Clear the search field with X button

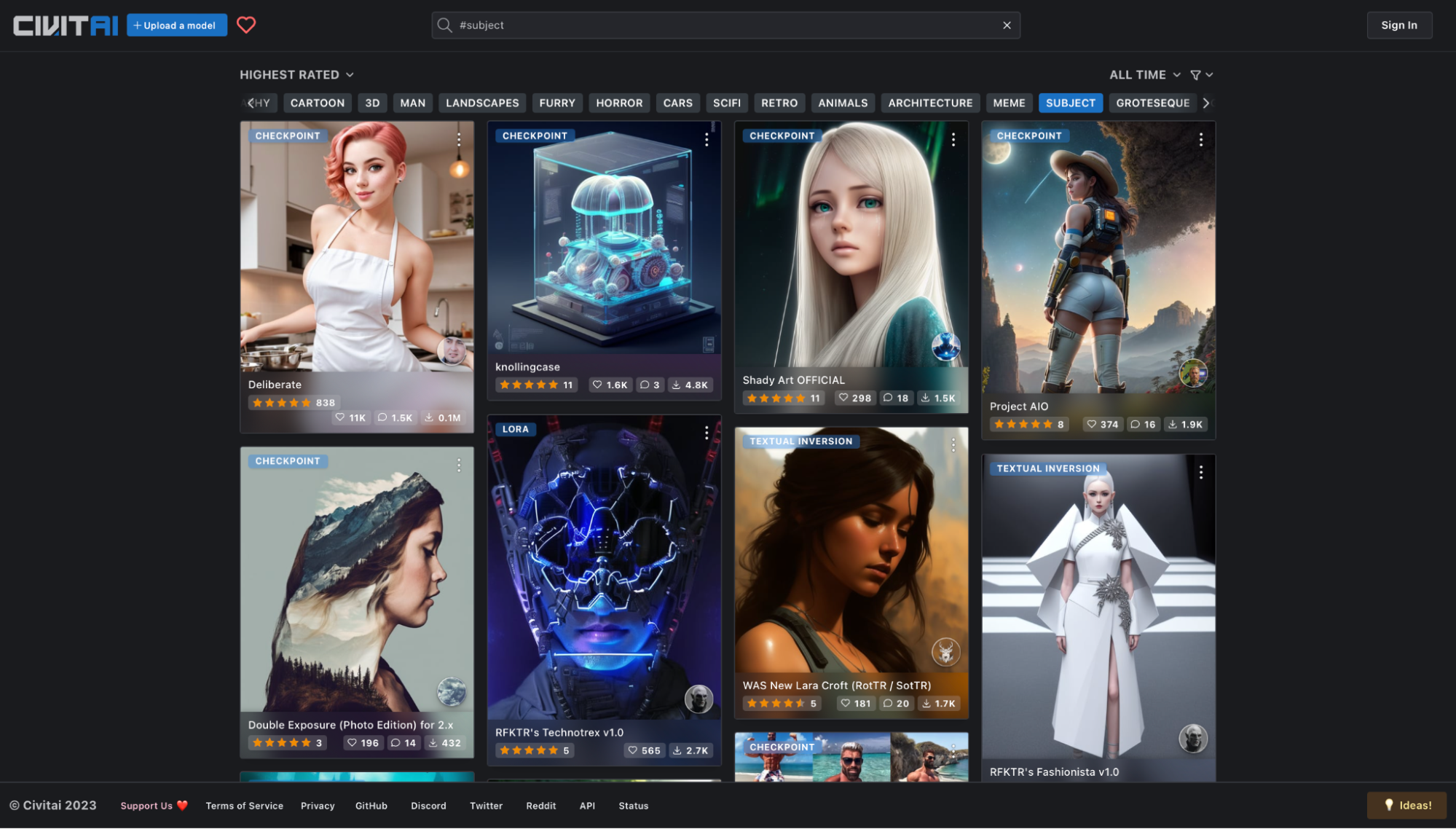pos(1007,25)
